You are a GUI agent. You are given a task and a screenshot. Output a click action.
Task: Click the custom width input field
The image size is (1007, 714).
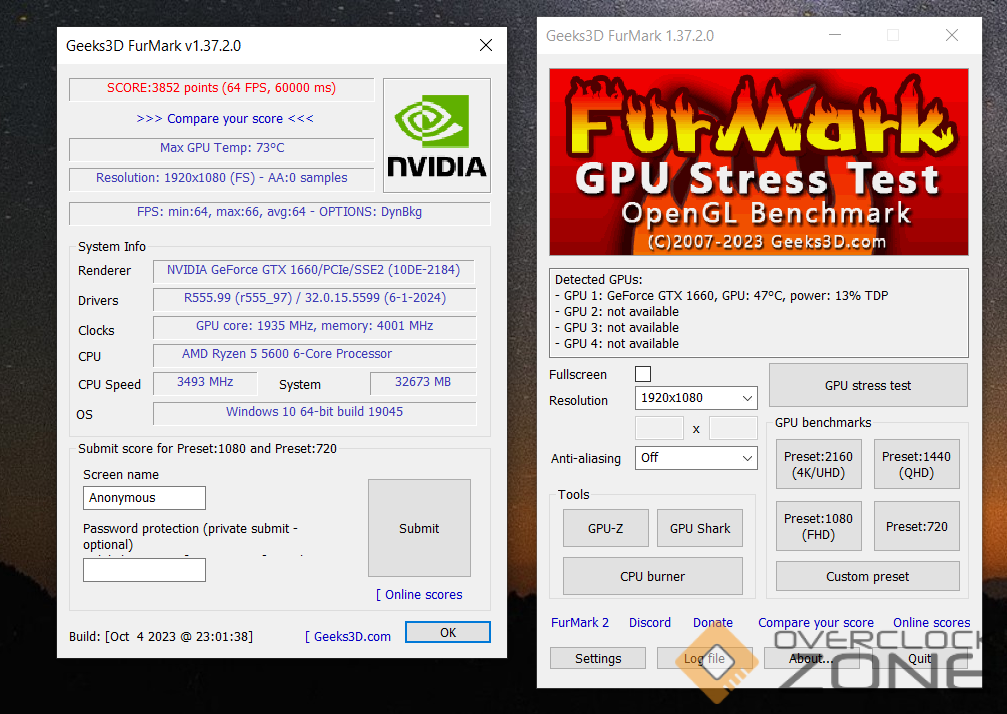pyautogui.click(x=659, y=428)
